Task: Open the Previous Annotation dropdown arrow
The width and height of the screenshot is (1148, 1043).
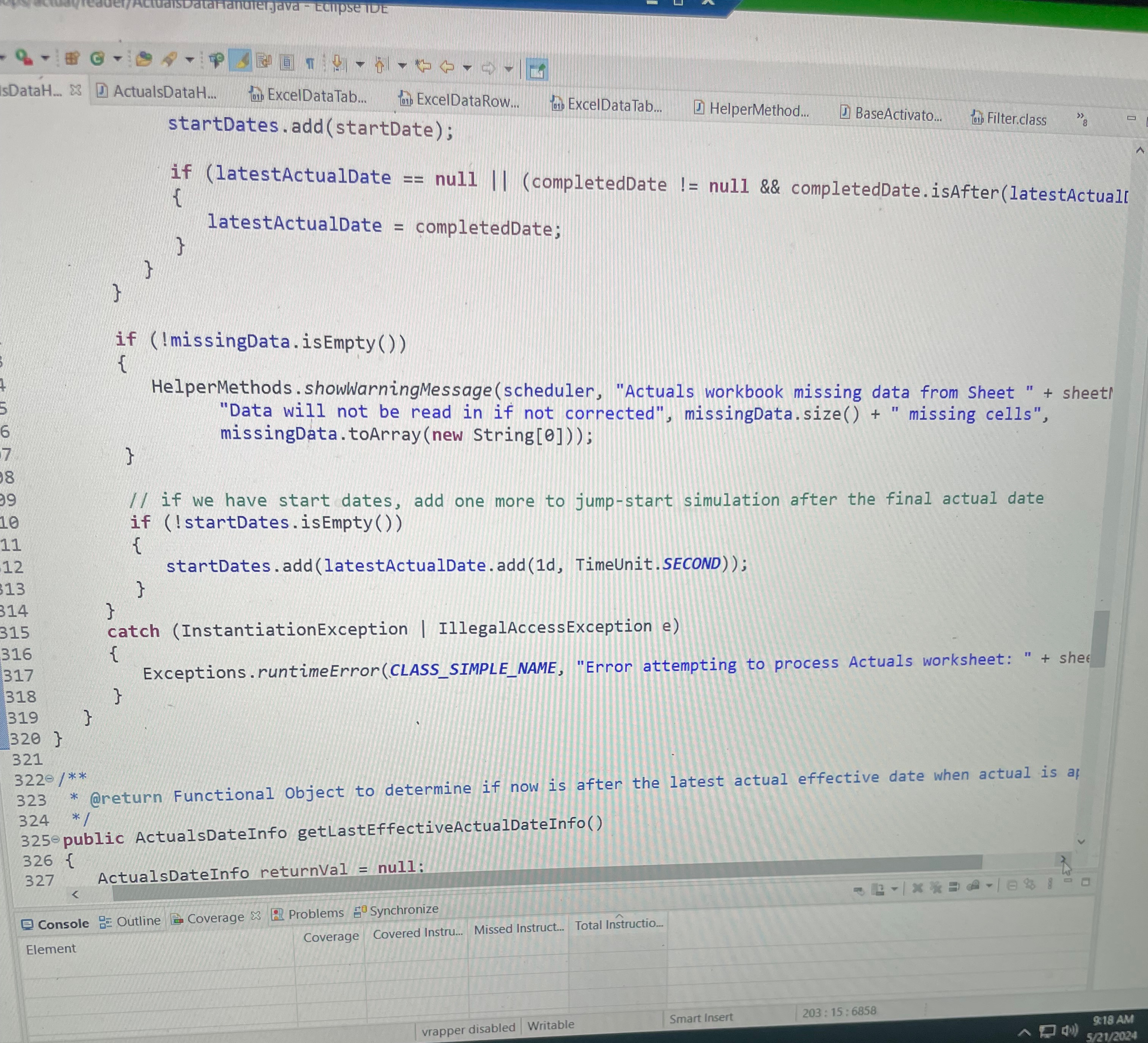Action: [x=402, y=65]
